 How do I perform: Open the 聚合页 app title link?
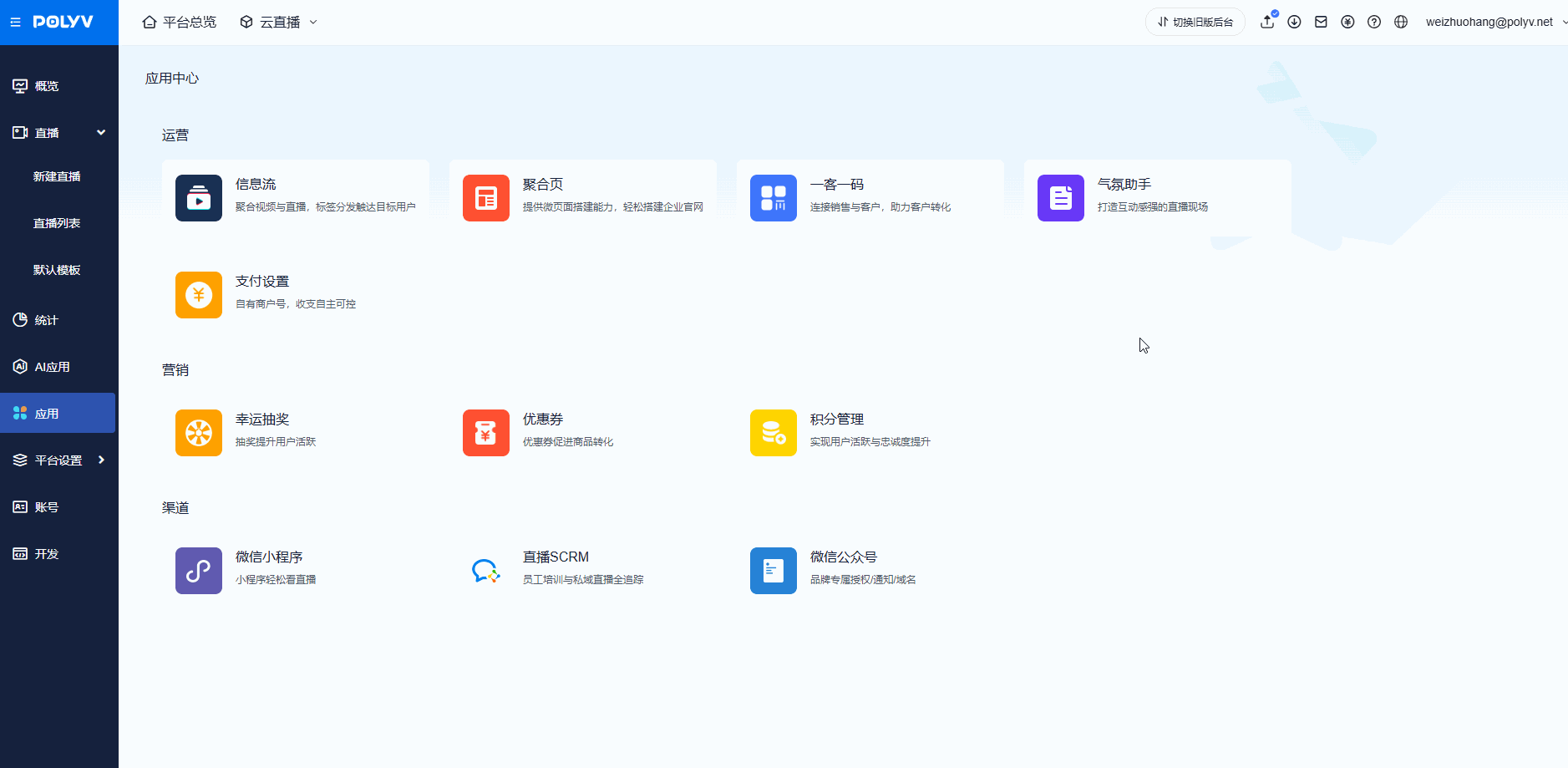click(x=543, y=184)
